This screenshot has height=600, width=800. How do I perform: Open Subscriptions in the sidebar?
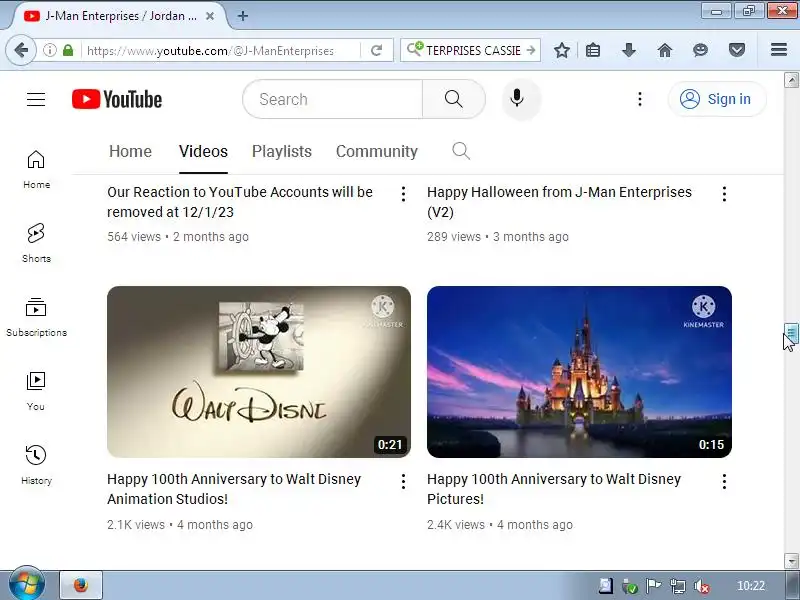[x=36, y=317]
